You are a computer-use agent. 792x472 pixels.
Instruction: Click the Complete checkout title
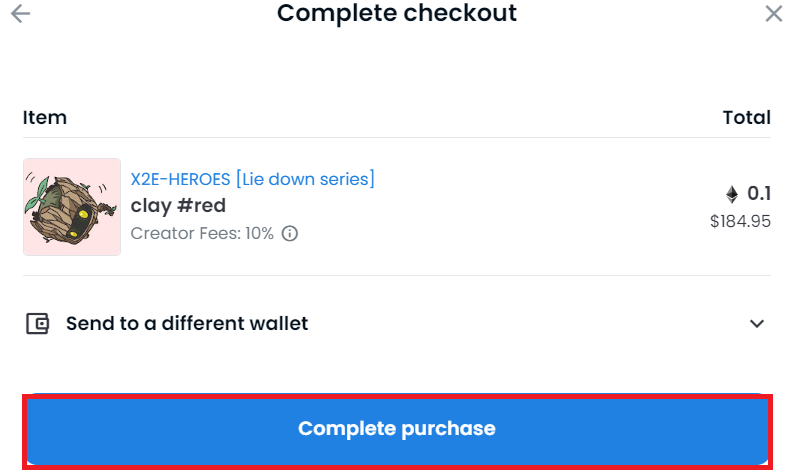397,13
